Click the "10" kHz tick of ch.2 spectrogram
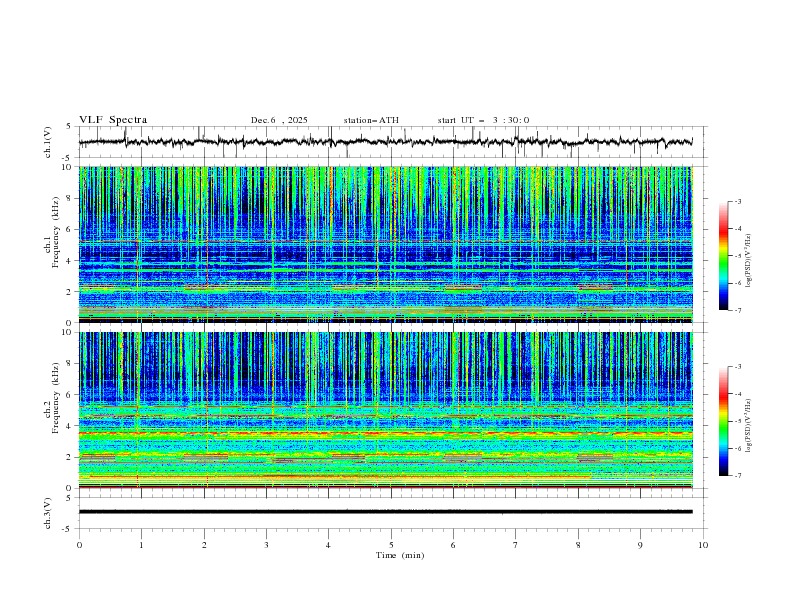Viewport: 792px width, 612px height. [68, 332]
